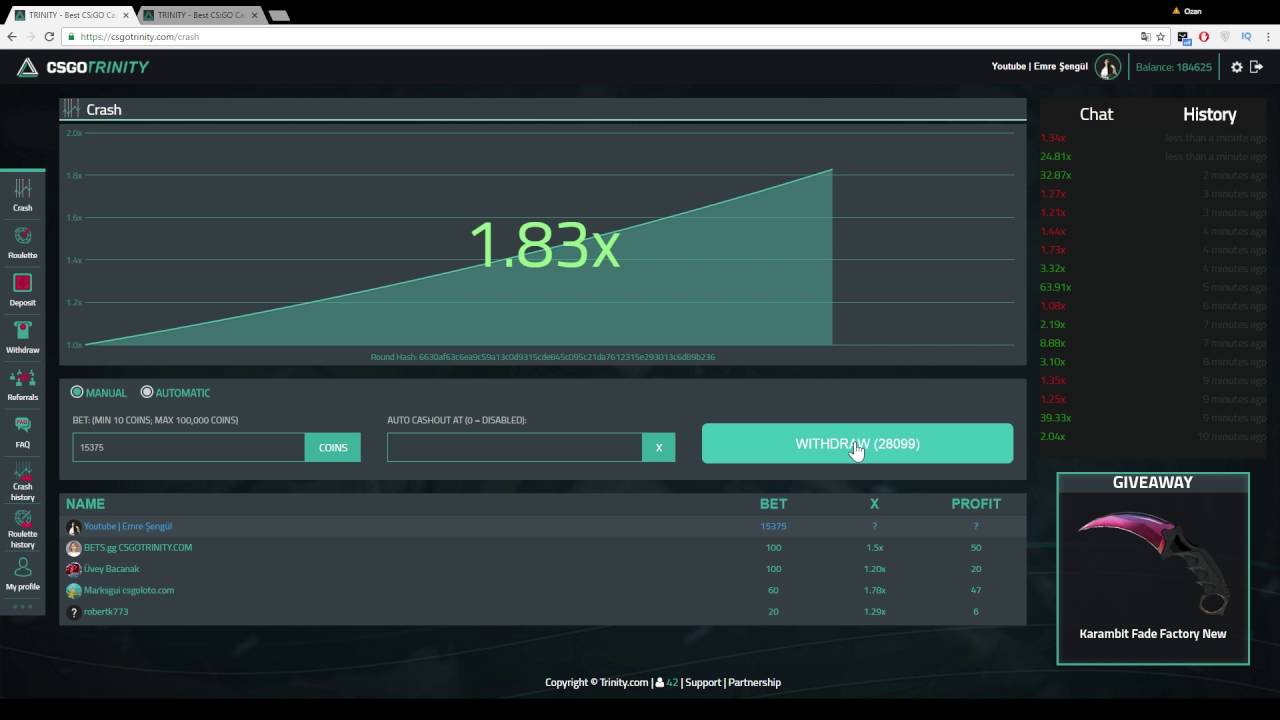Click the NAME column header
Image resolution: width=1280 pixels, height=720 pixels.
click(x=85, y=504)
